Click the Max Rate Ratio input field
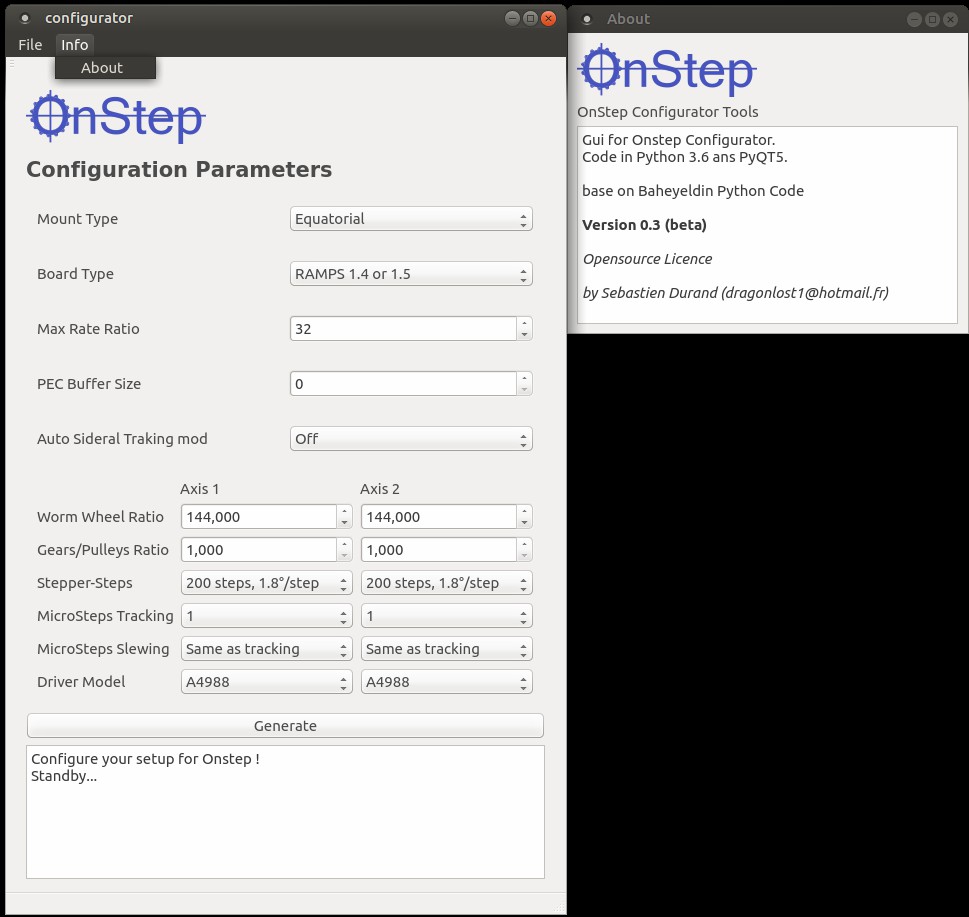Screen dimensions: 969x917 403,329
